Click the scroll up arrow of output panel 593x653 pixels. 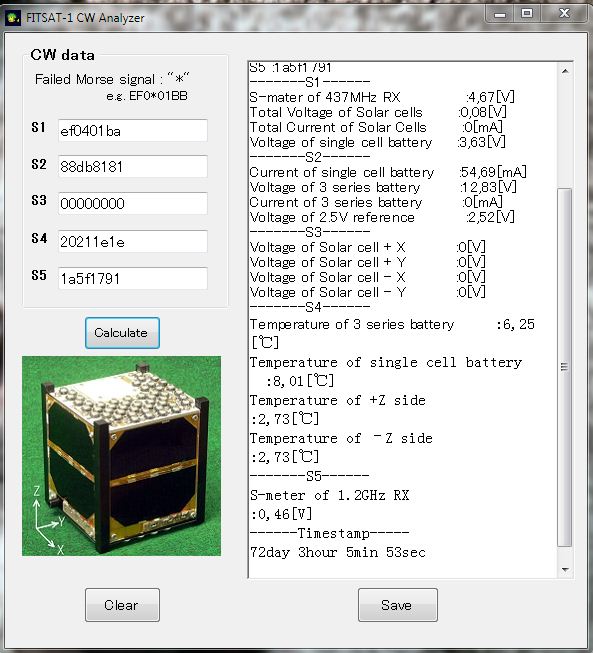pos(565,71)
